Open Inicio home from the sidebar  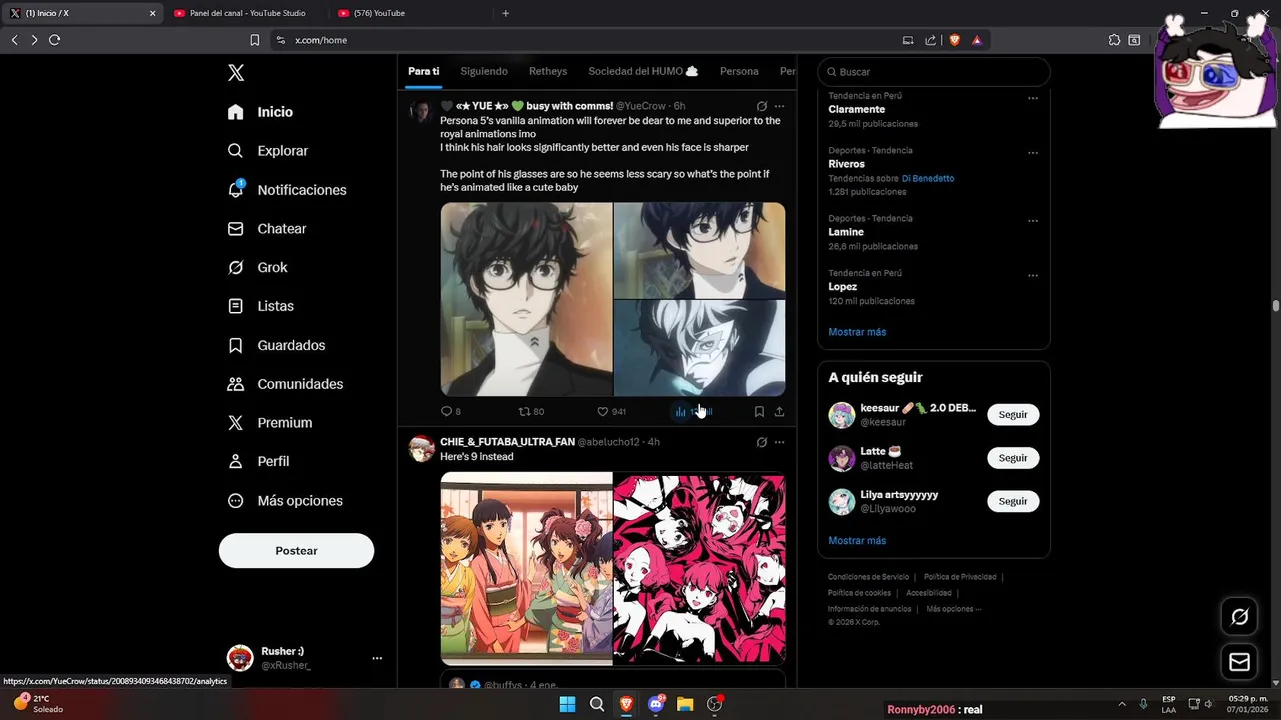coord(260,112)
